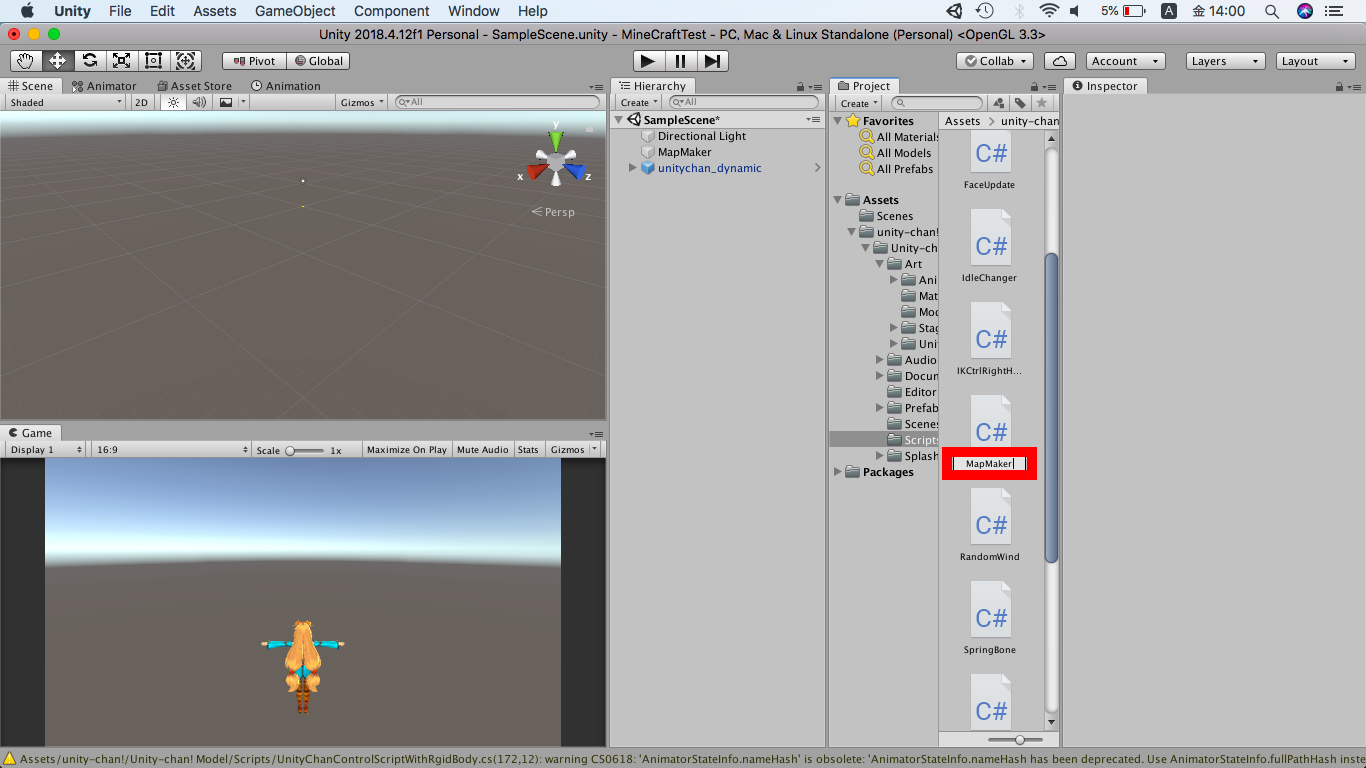Toggle scene audio speaker icon
Viewport: 1366px width, 768px height.
198,102
